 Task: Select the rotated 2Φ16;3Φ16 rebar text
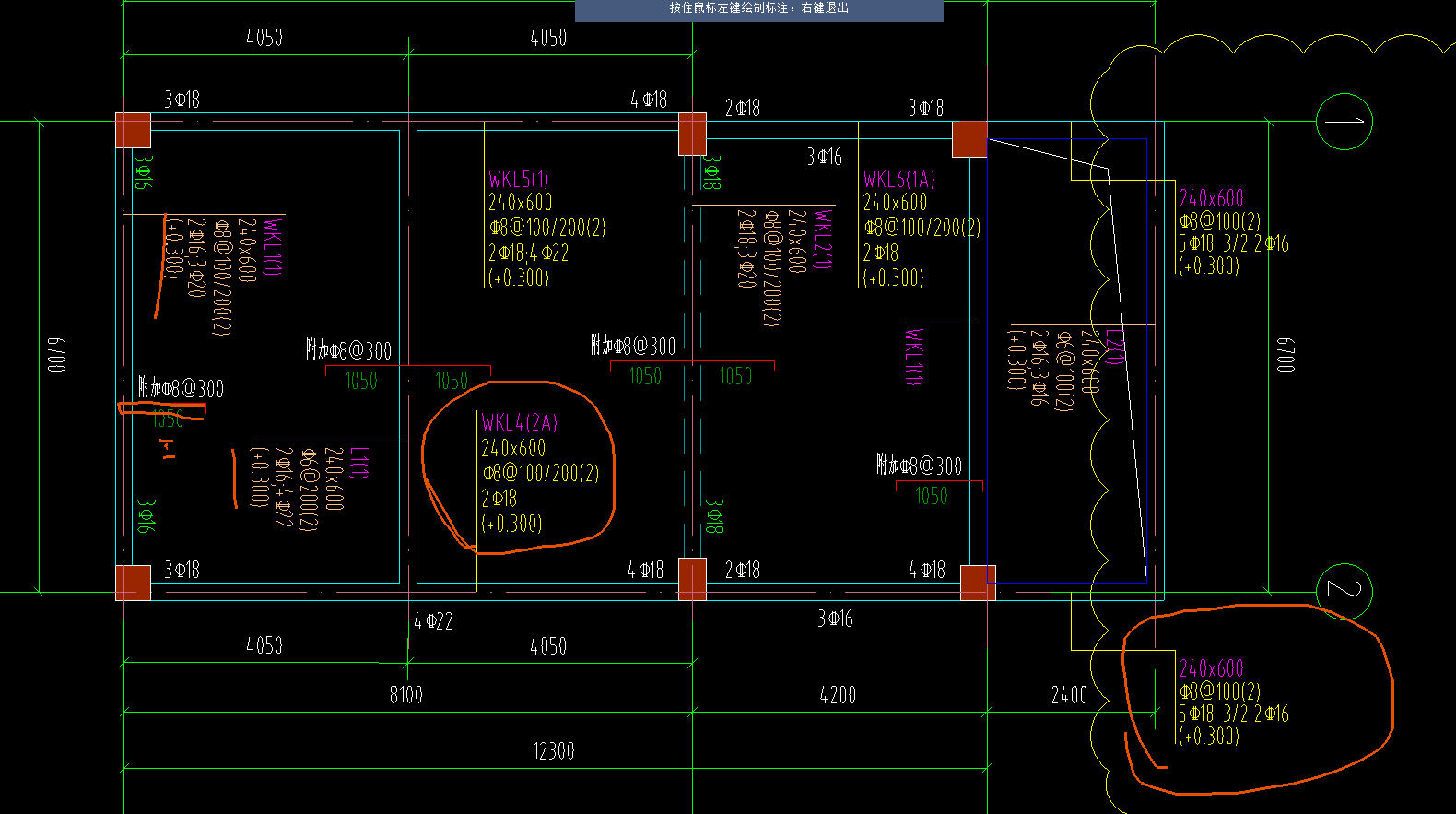[x=1039, y=367]
